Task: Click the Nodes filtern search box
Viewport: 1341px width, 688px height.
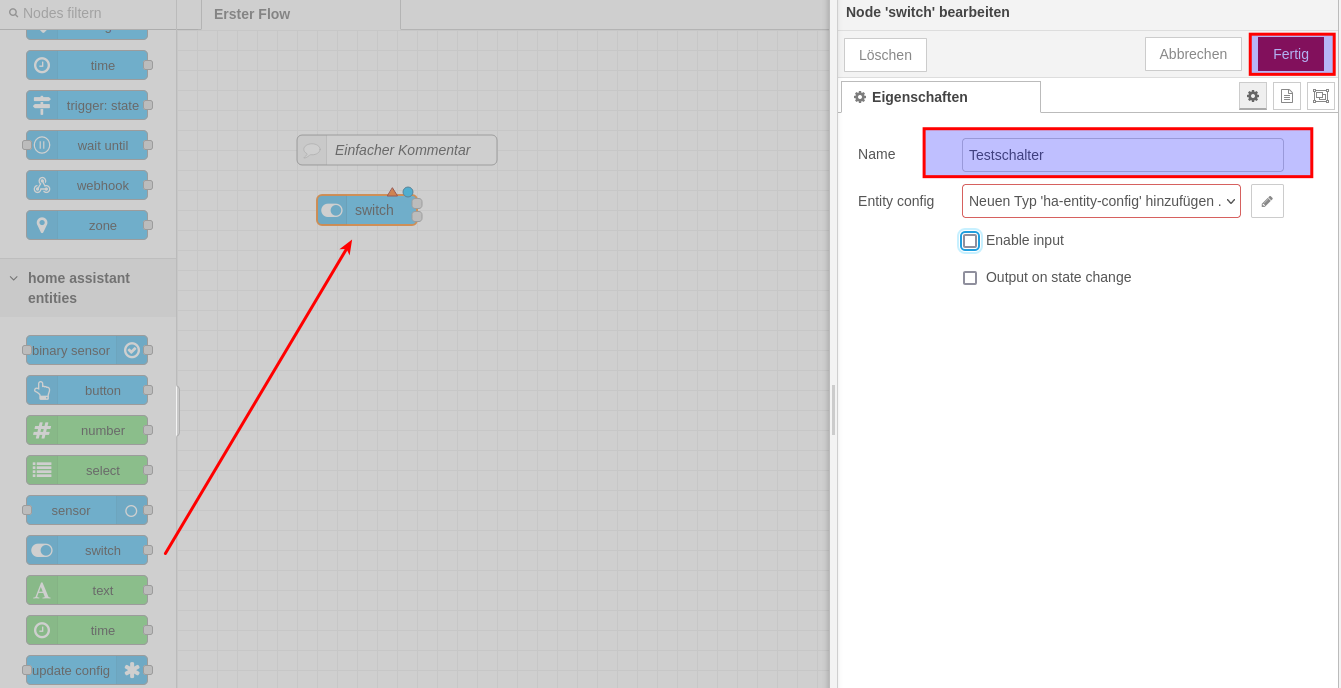Action: (x=90, y=13)
